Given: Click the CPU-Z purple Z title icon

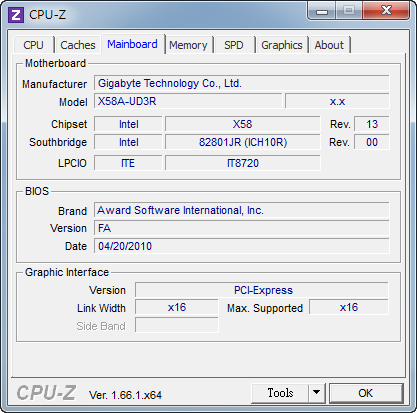Looking at the screenshot, I should pos(16,15).
